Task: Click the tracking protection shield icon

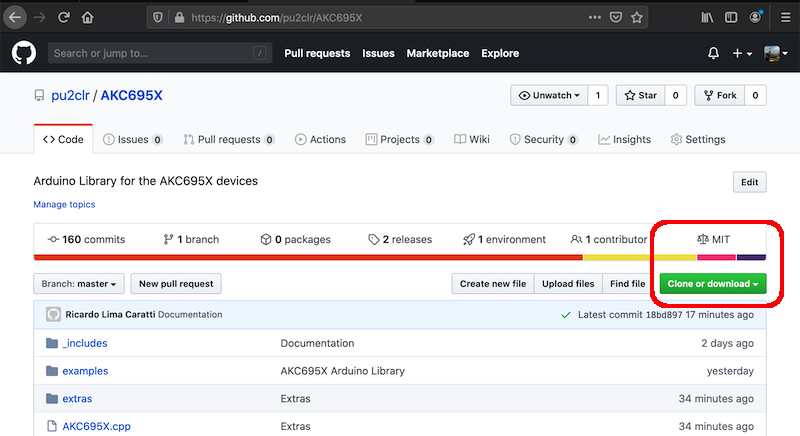Action: click(158, 18)
